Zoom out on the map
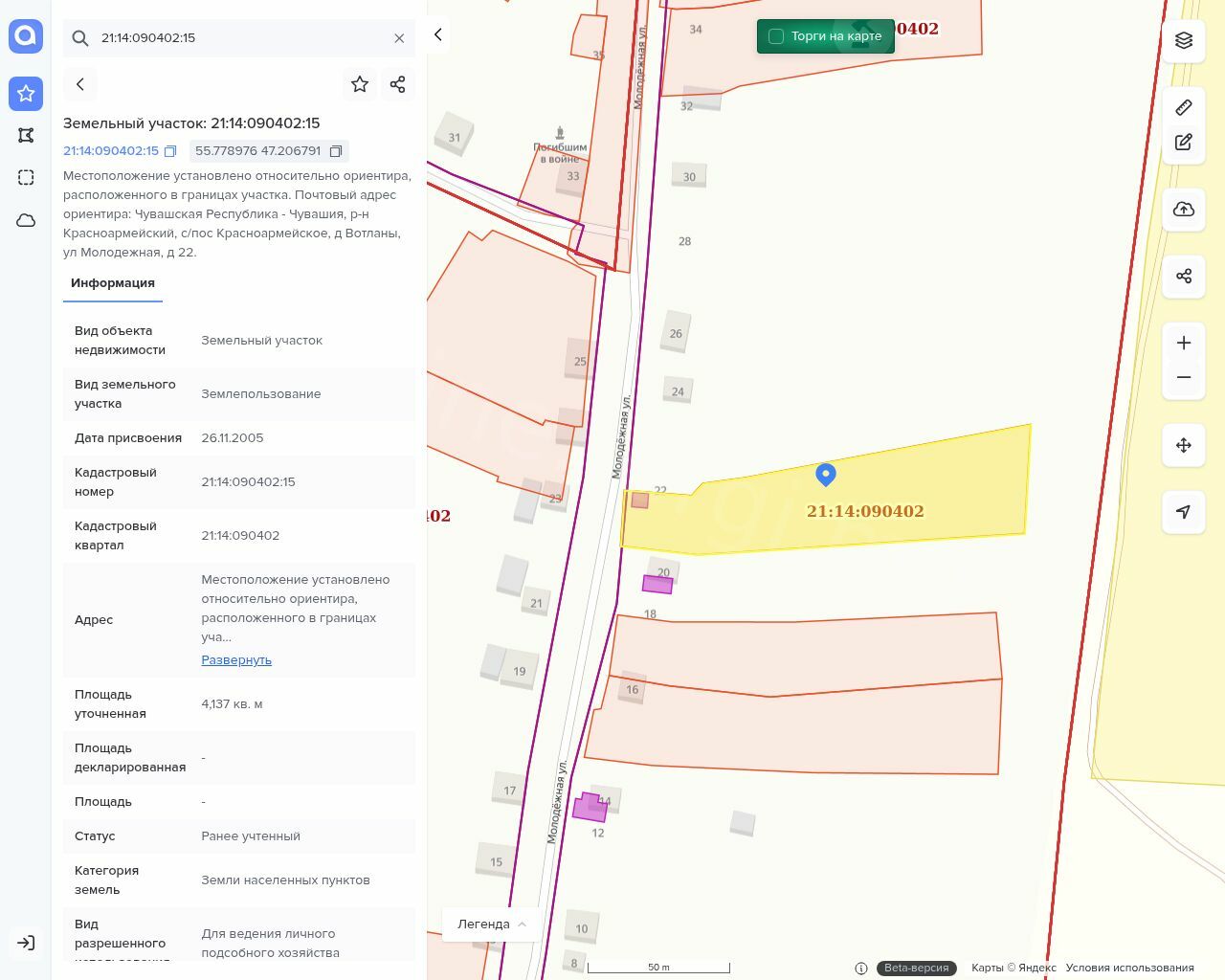This screenshot has width=1225, height=980. tap(1184, 377)
